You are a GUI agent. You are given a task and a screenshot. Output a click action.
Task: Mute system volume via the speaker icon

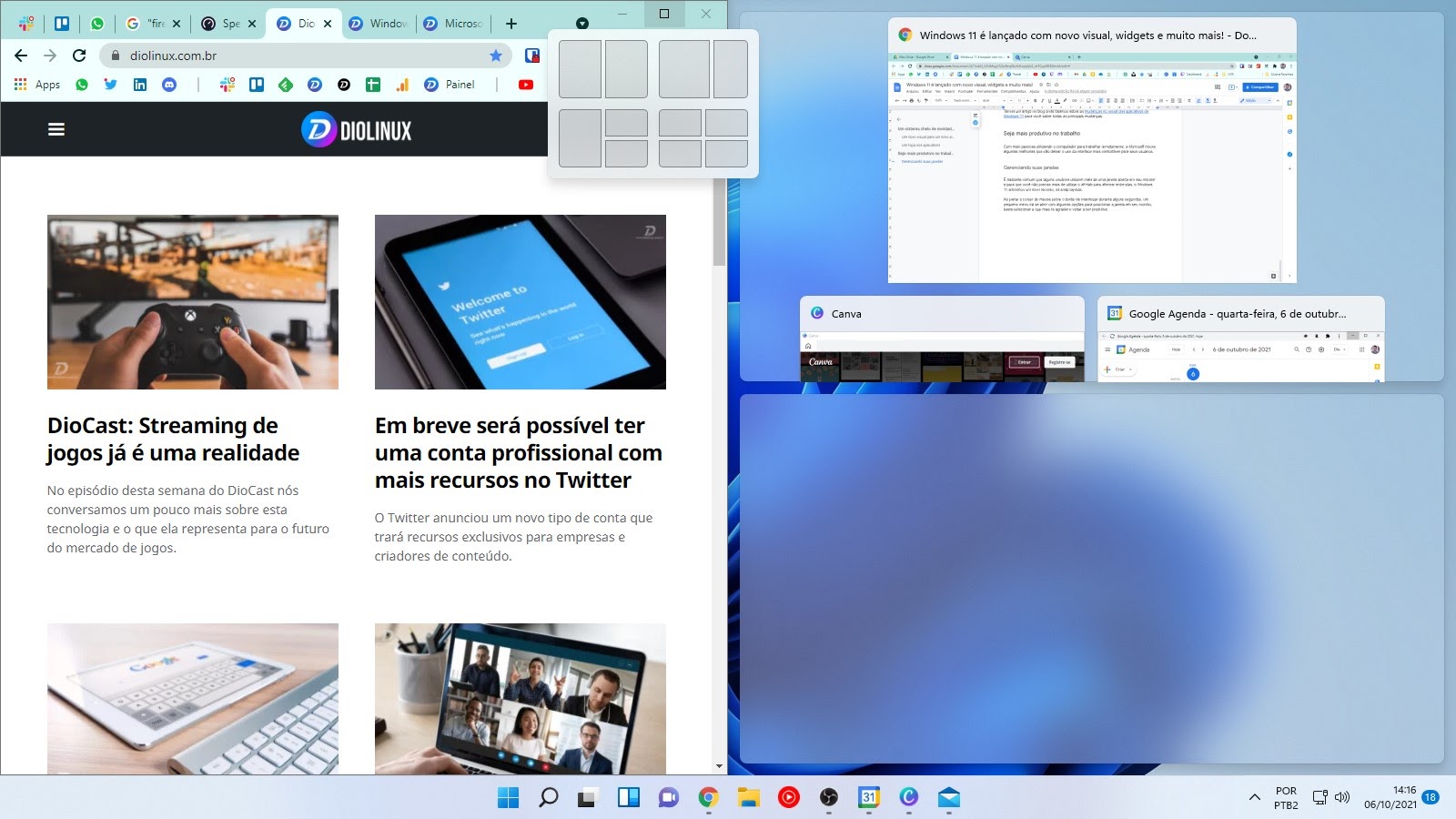pyautogui.click(x=1340, y=798)
